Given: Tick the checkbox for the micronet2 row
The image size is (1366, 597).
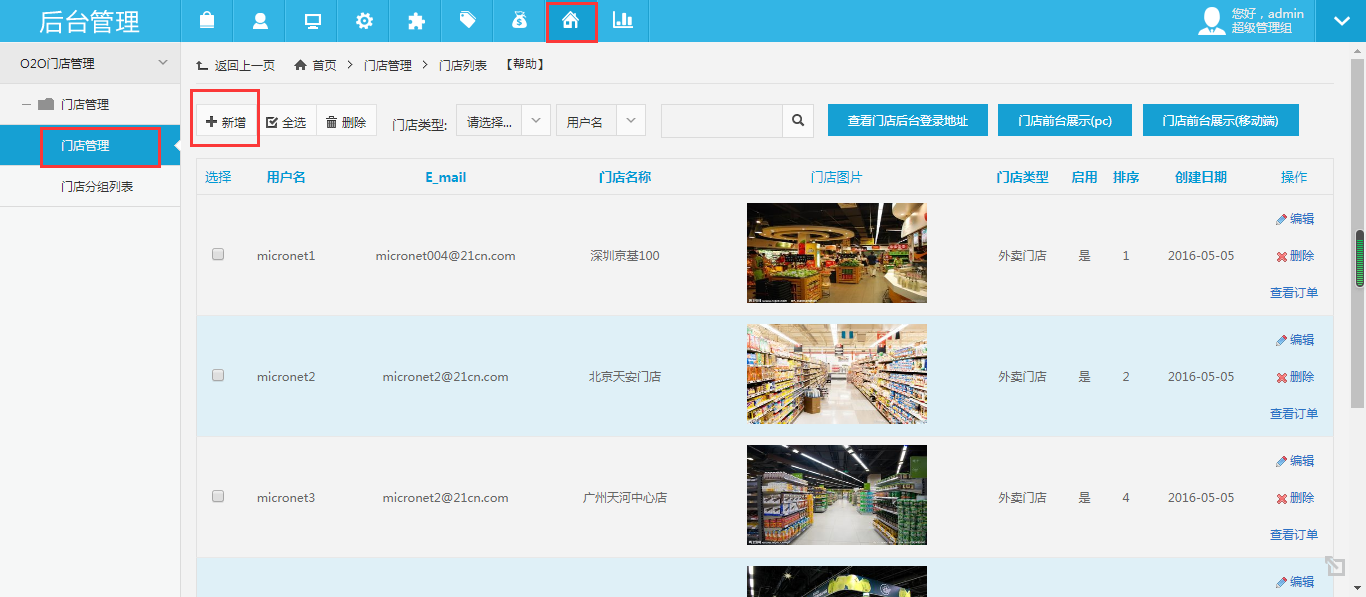Looking at the screenshot, I should pyautogui.click(x=218, y=376).
